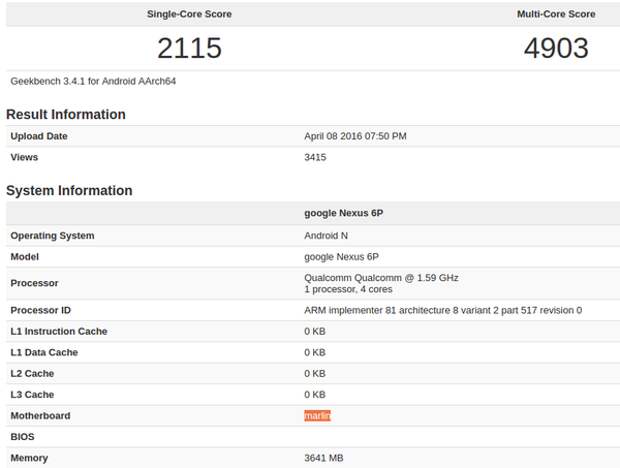Select the L3 Cache 0 KB value
Viewport: 620px width, 468px height.
tap(315, 394)
